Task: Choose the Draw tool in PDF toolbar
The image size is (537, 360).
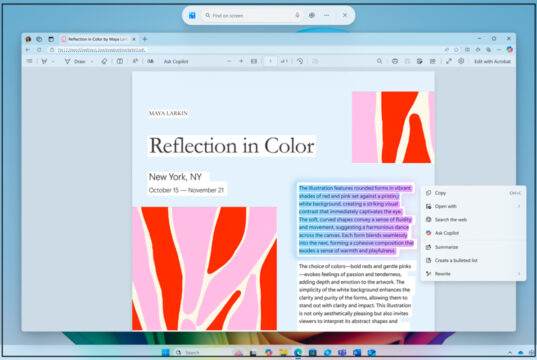Action: point(75,61)
